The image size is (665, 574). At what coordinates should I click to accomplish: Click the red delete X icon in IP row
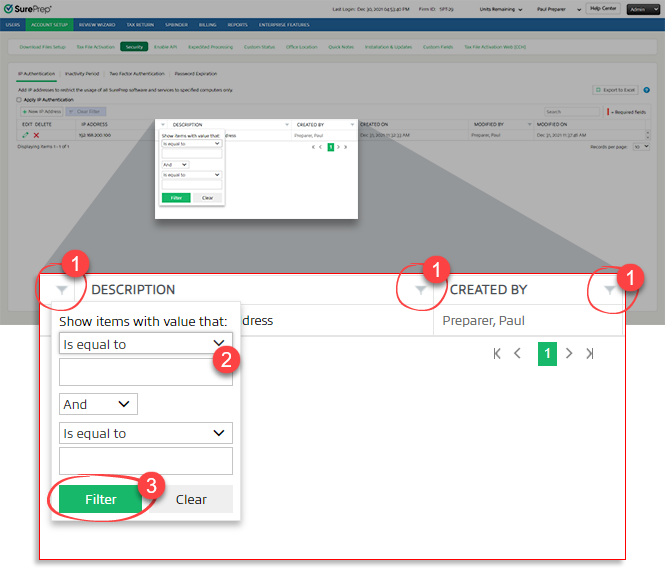[37, 134]
